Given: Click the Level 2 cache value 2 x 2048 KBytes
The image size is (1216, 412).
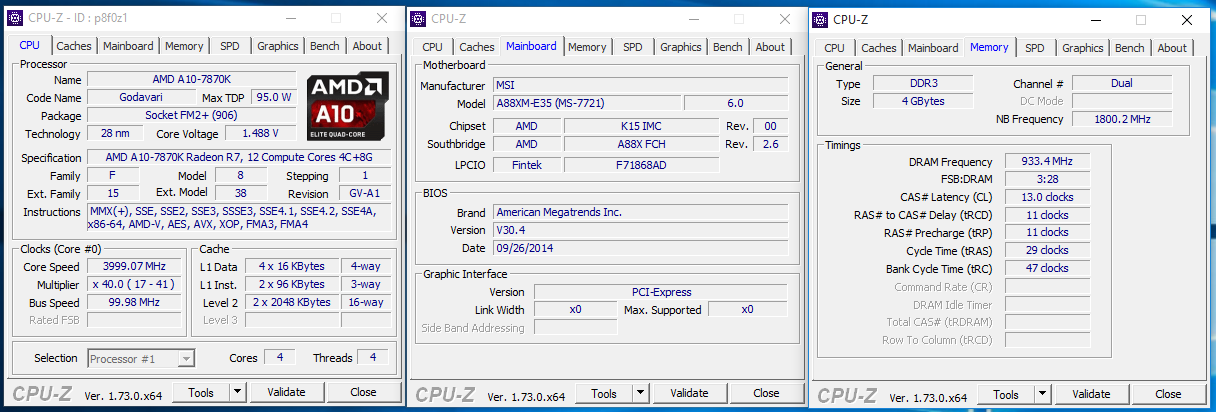Looking at the screenshot, I should pos(294,303).
